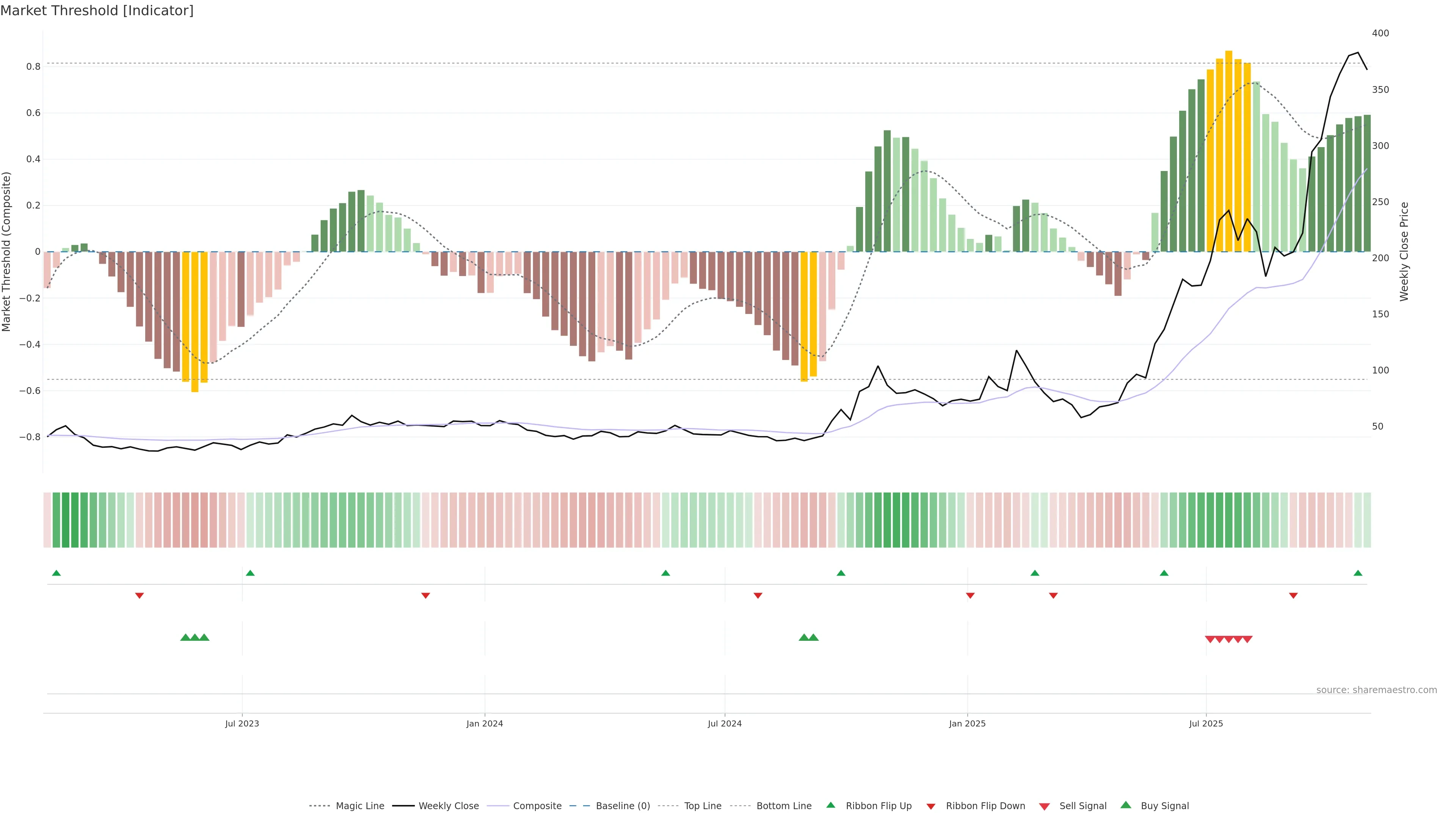Toggle the Magic Line legend entry
Viewport: 1456px width, 819px height.
[x=359, y=806]
